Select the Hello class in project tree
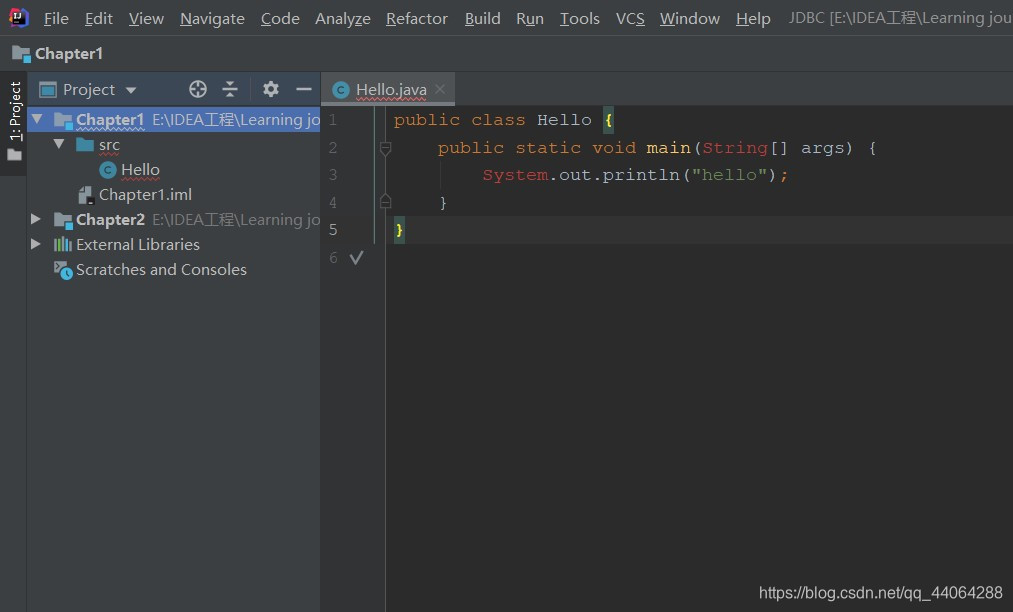Viewport: 1013px width, 612px height. point(140,170)
